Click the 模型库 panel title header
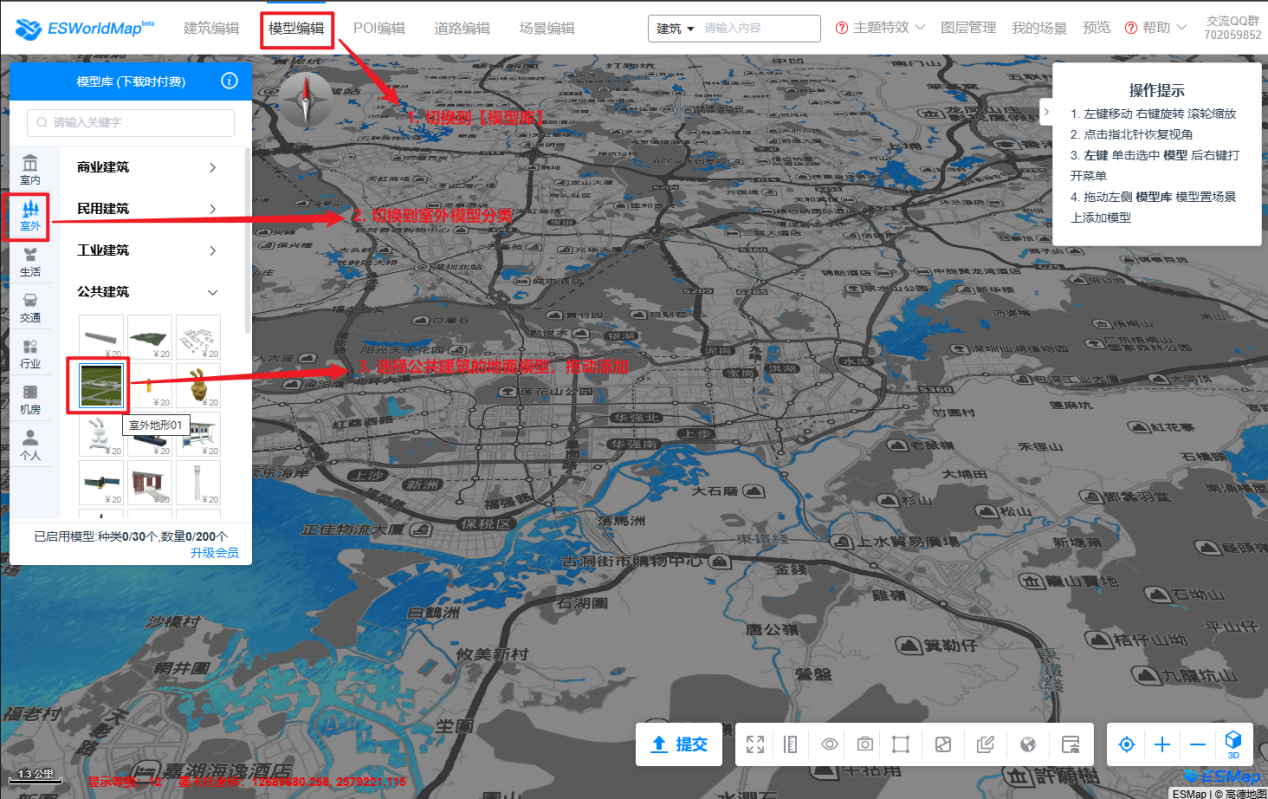Screen dimensions: 1268x799 coord(131,81)
